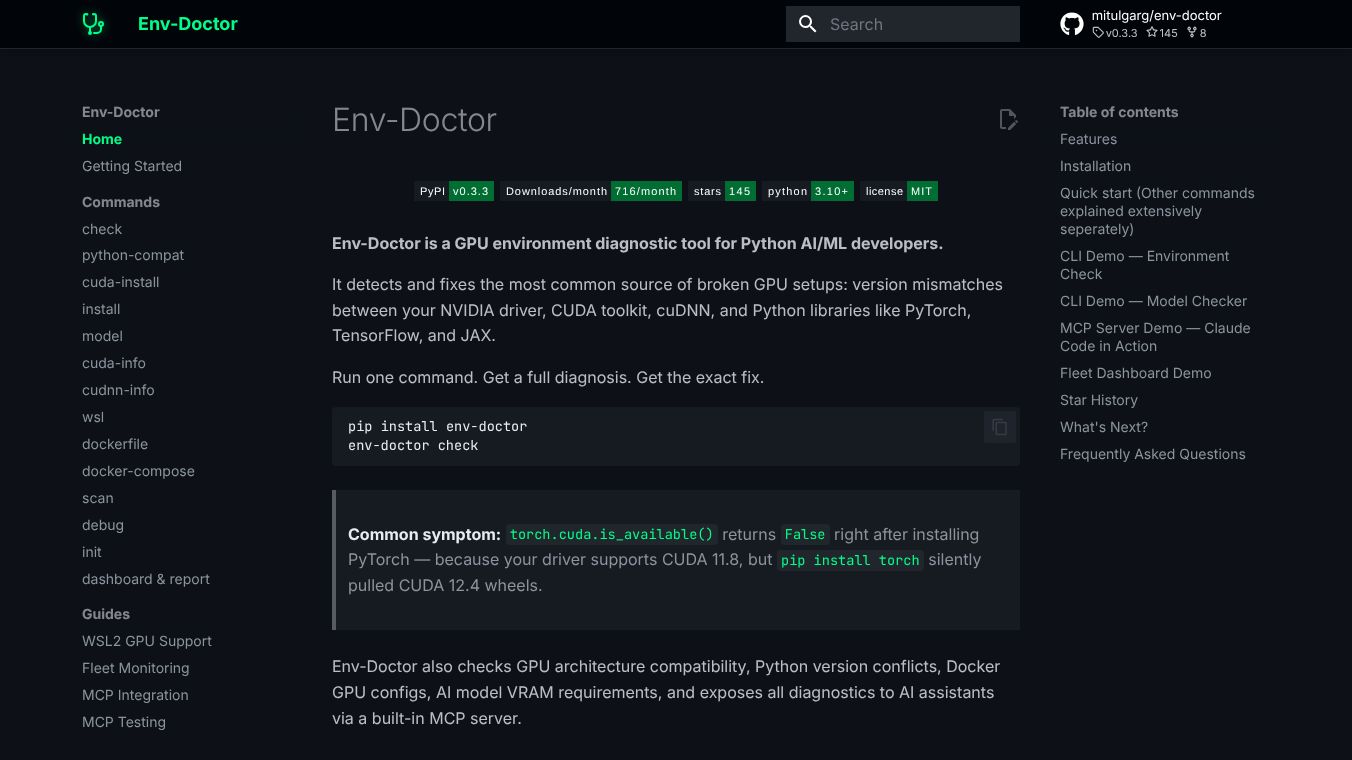Open the dashboard & report page
This screenshot has height=760, width=1352.
pos(146,579)
